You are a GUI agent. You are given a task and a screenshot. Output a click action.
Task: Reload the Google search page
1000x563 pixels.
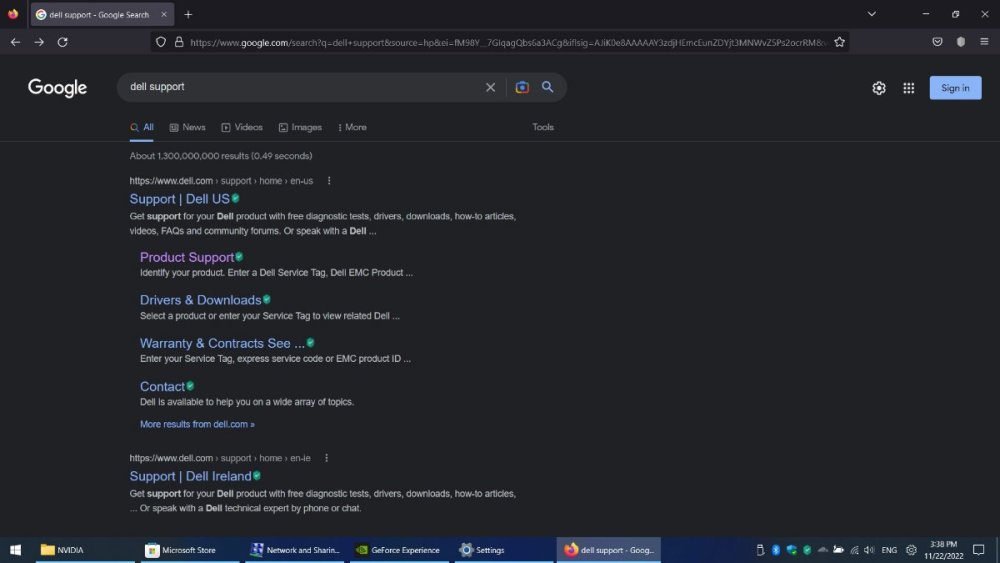62,42
